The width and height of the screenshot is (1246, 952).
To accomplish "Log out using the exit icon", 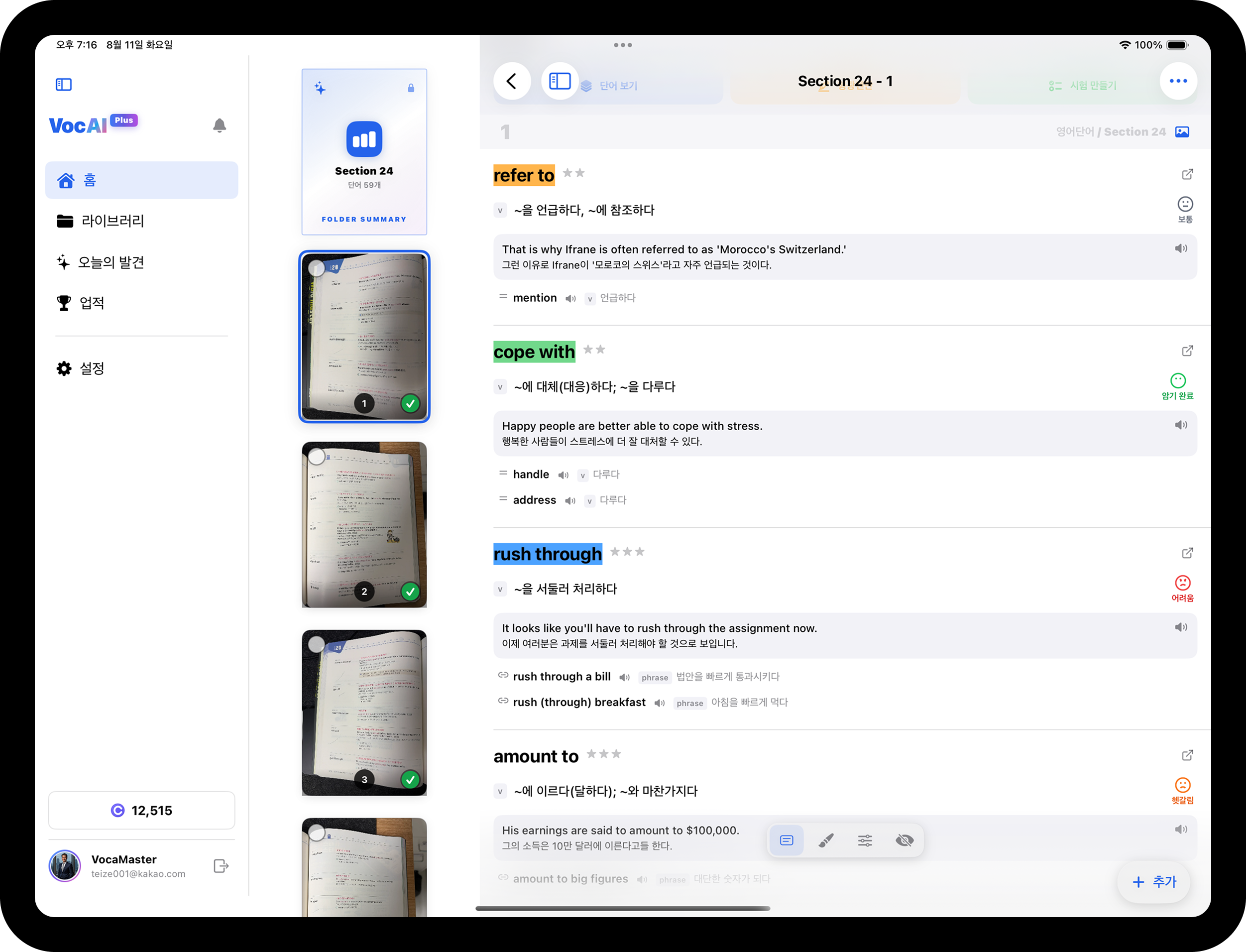I will (x=221, y=866).
